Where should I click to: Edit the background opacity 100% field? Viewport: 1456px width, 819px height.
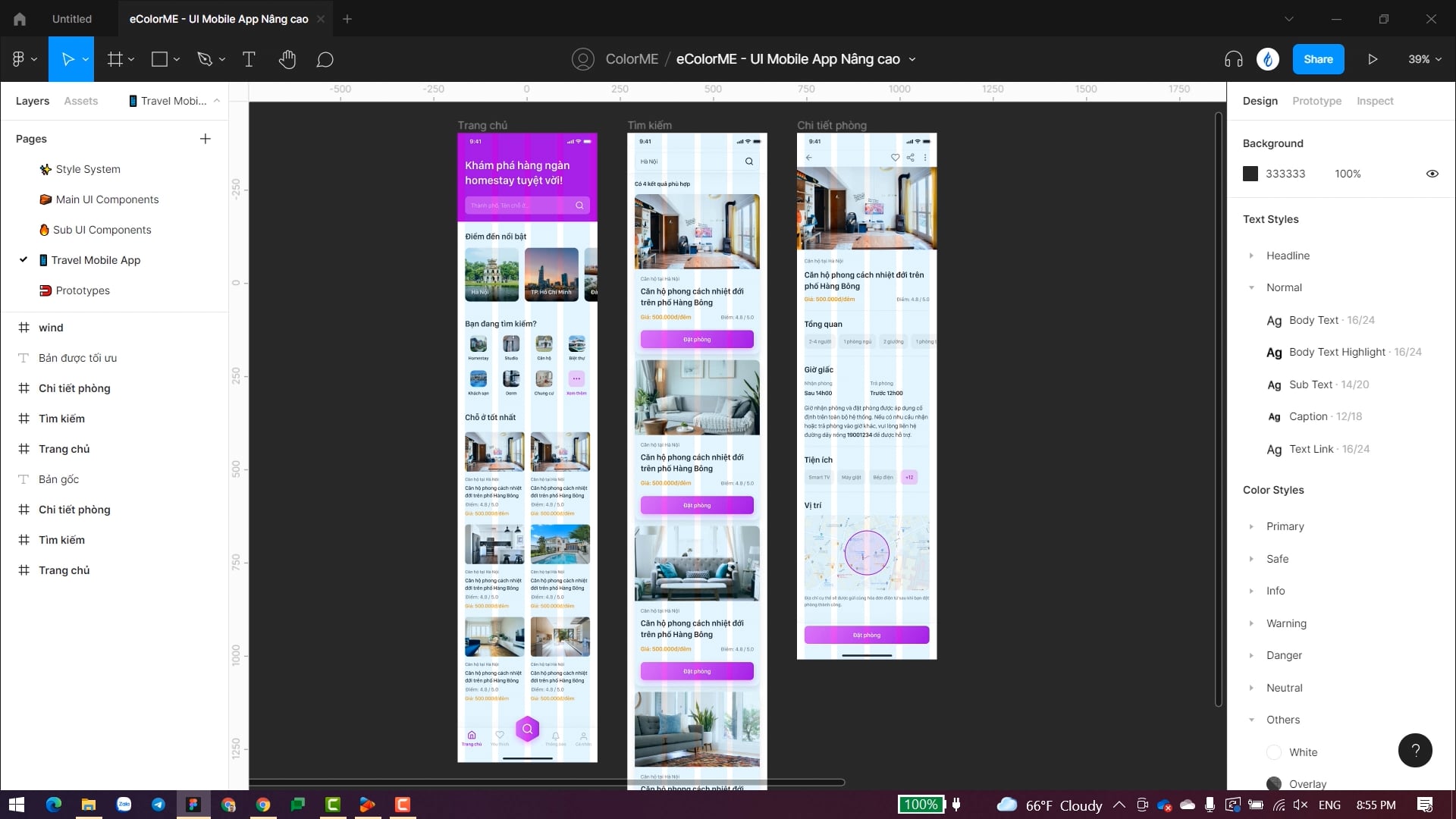point(1348,174)
